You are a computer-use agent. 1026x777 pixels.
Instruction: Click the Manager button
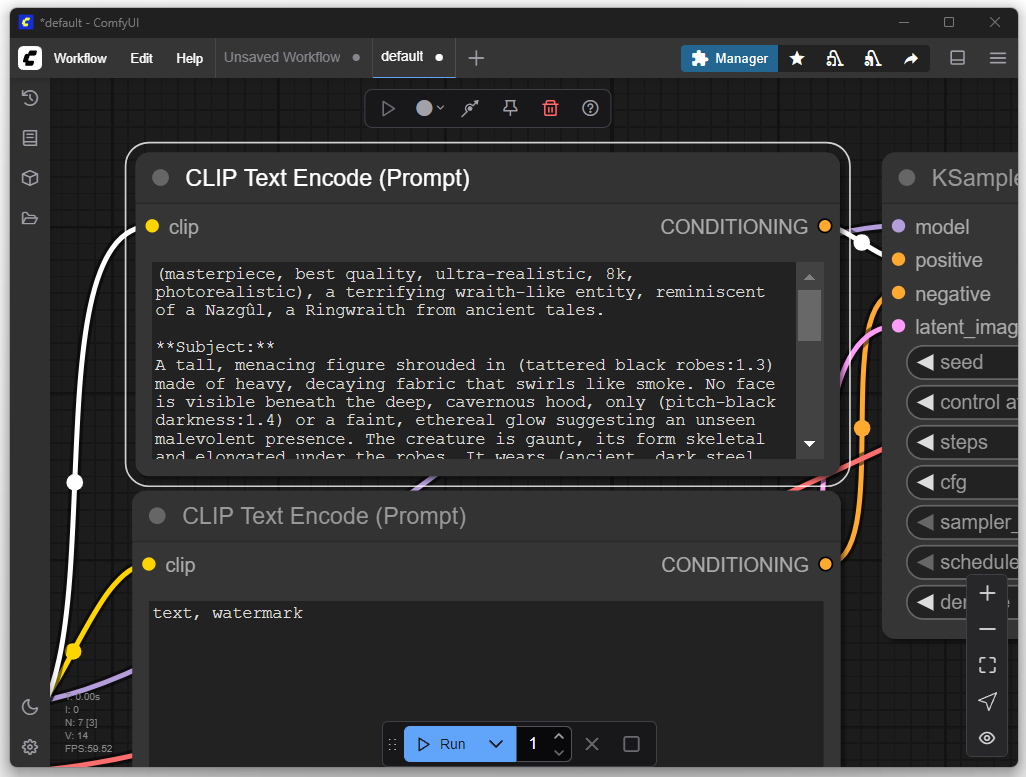[730, 58]
